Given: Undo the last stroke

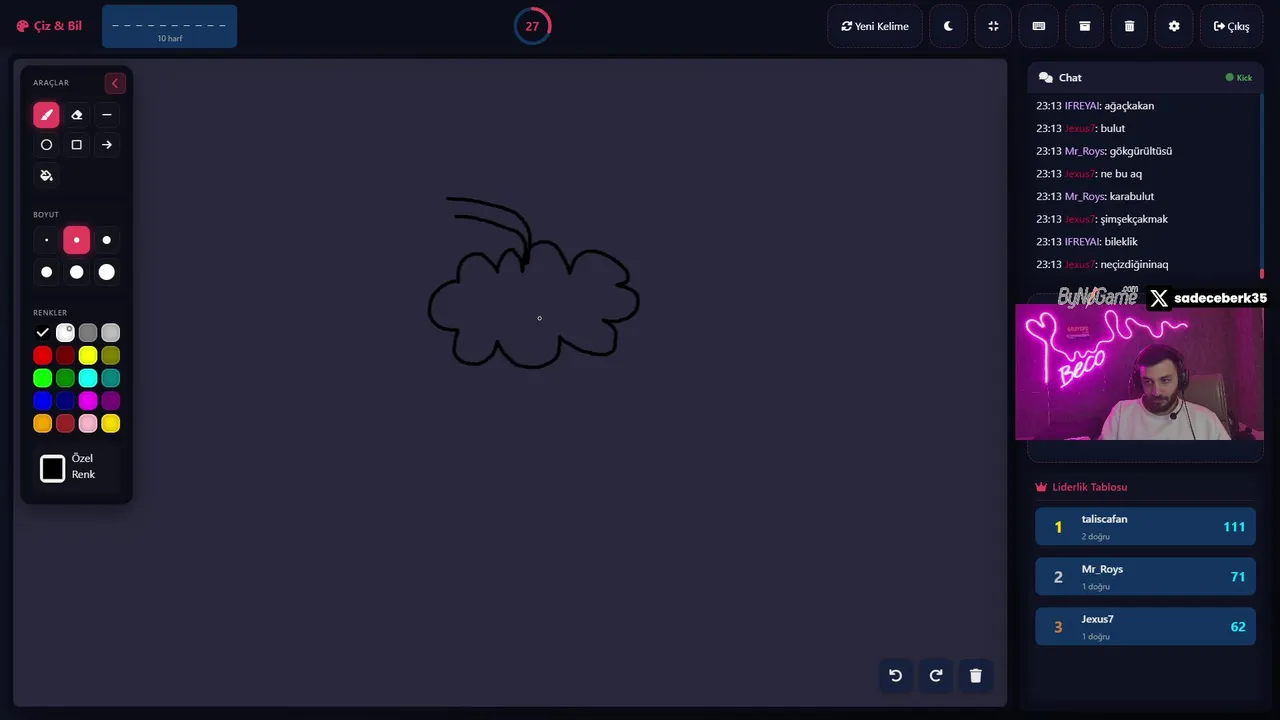Looking at the screenshot, I should 896,675.
